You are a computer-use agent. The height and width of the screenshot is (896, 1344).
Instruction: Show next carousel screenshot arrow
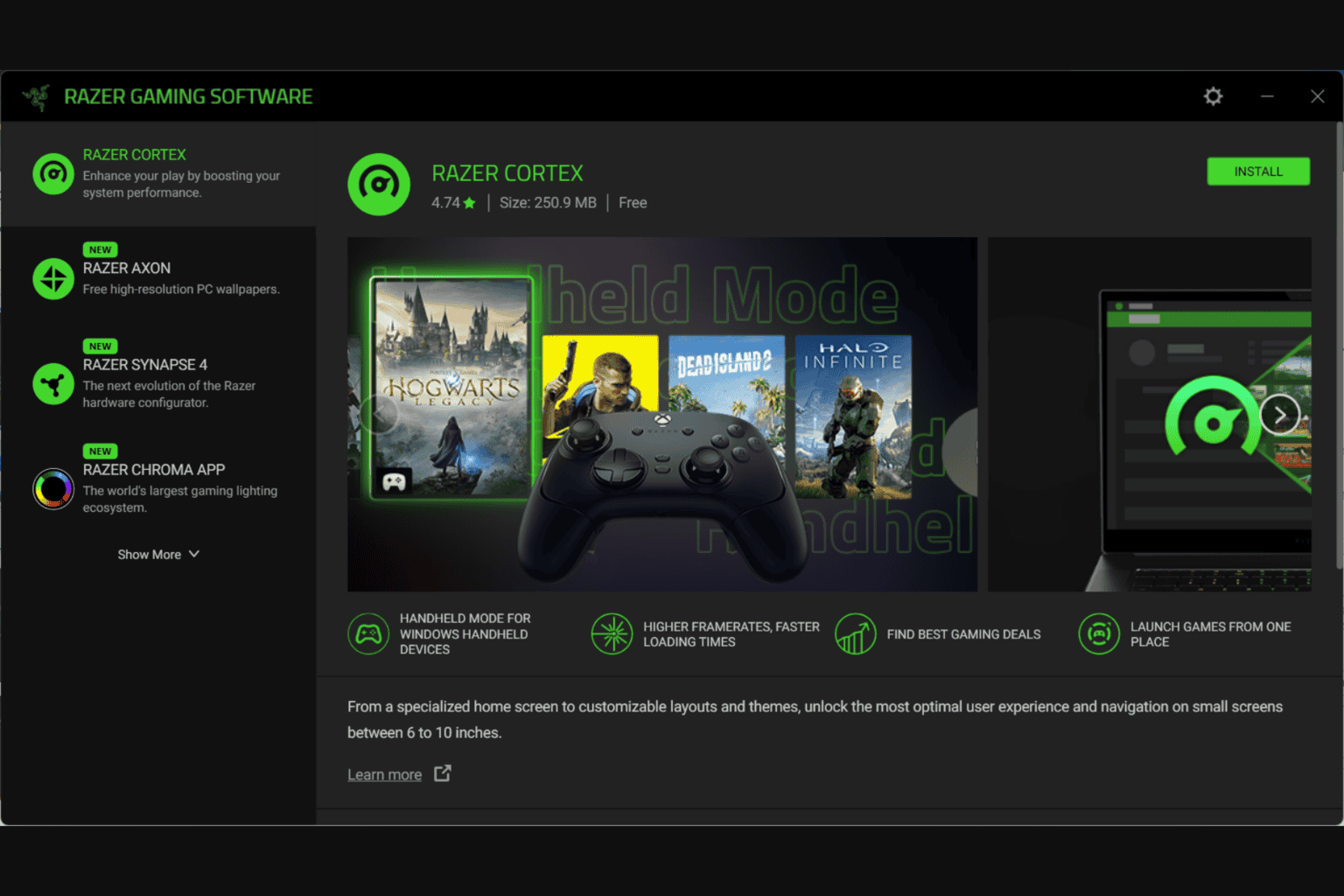click(1280, 415)
